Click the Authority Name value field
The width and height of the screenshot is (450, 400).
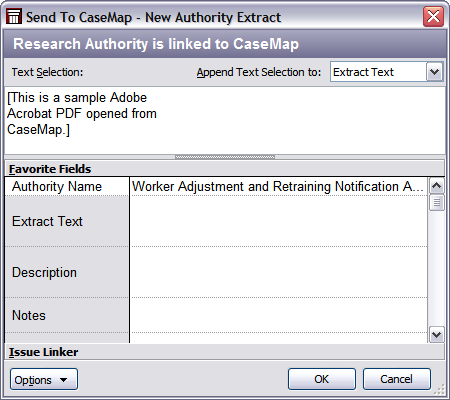pyautogui.click(x=278, y=186)
